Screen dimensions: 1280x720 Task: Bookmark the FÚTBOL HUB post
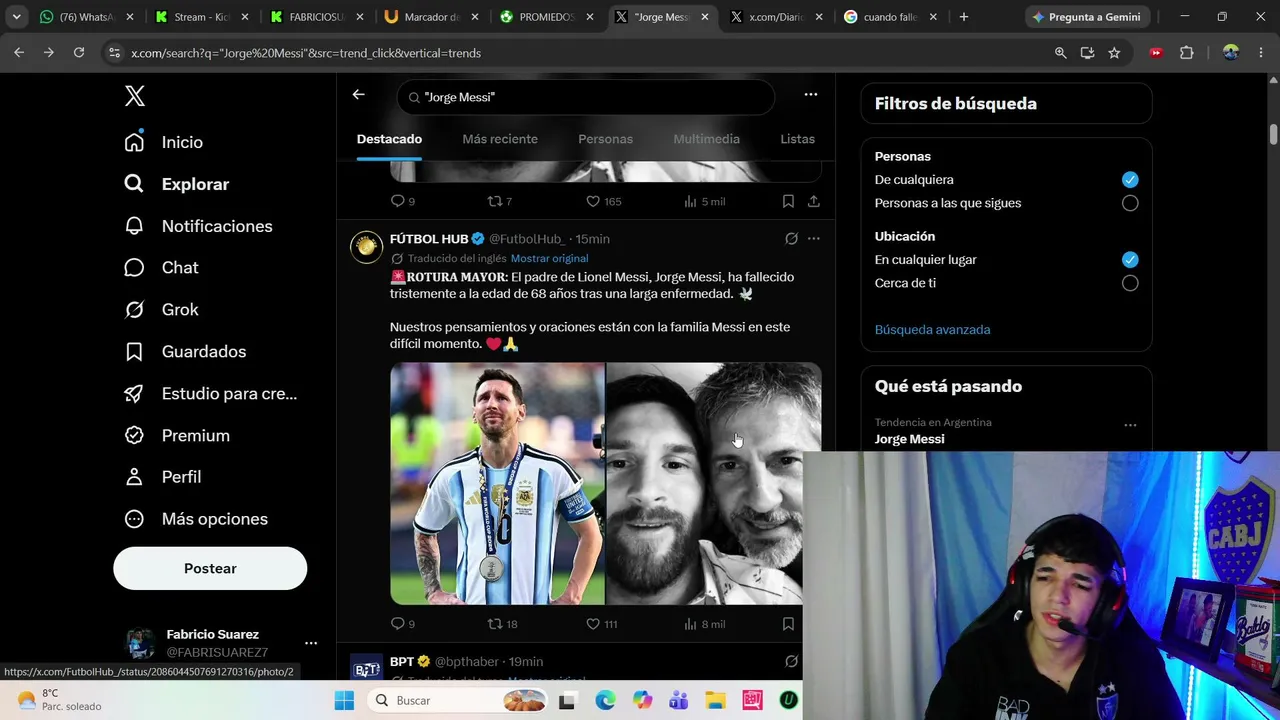pos(788,624)
